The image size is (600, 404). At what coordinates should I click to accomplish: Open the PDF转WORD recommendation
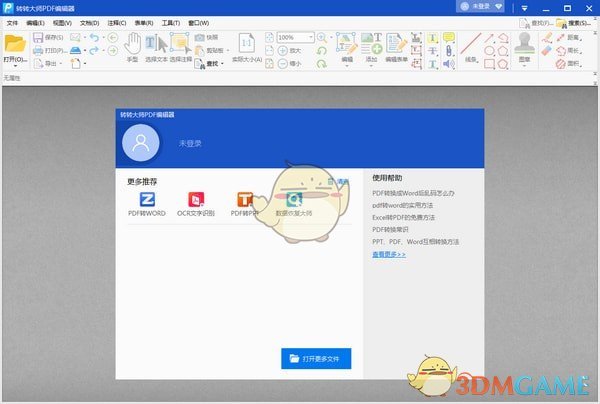point(147,204)
